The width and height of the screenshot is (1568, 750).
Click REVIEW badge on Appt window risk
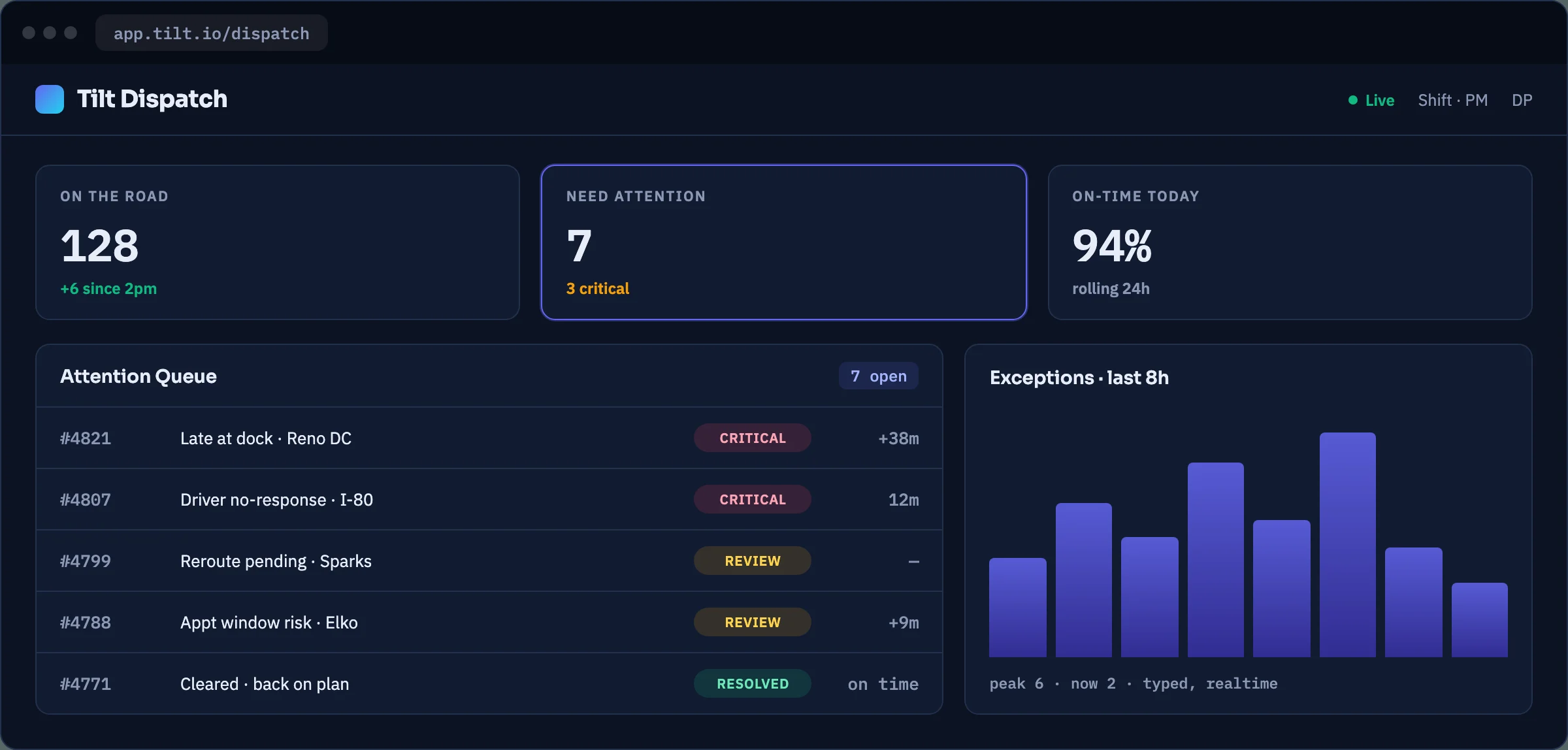[x=753, y=623]
